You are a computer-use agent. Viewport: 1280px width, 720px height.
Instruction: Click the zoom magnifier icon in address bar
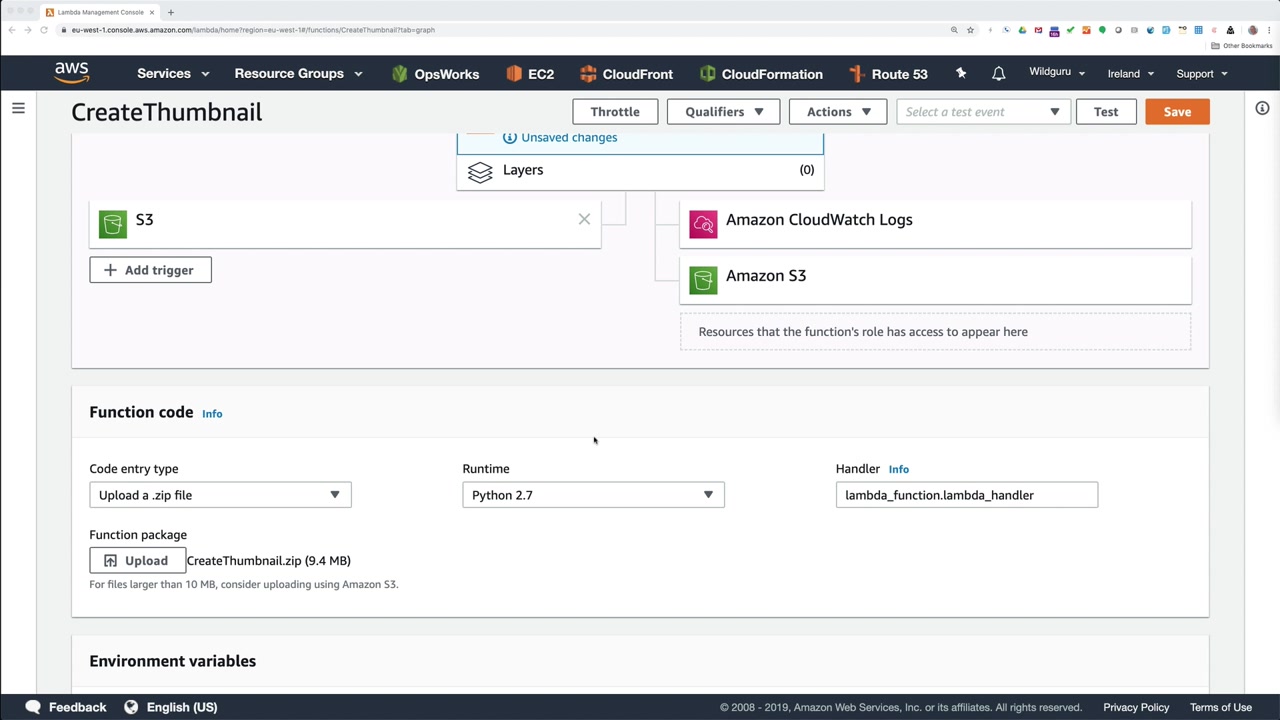click(954, 30)
